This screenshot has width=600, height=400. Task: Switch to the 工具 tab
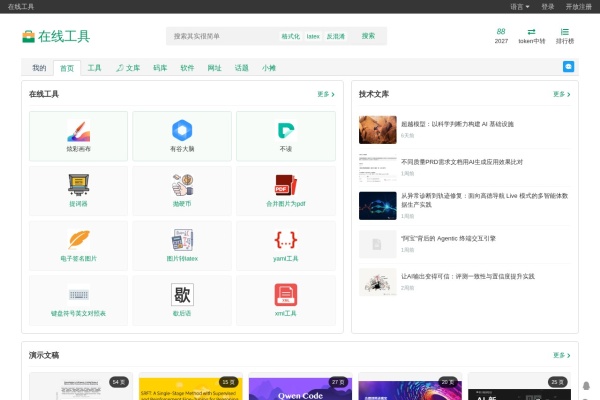coord(95,68)
